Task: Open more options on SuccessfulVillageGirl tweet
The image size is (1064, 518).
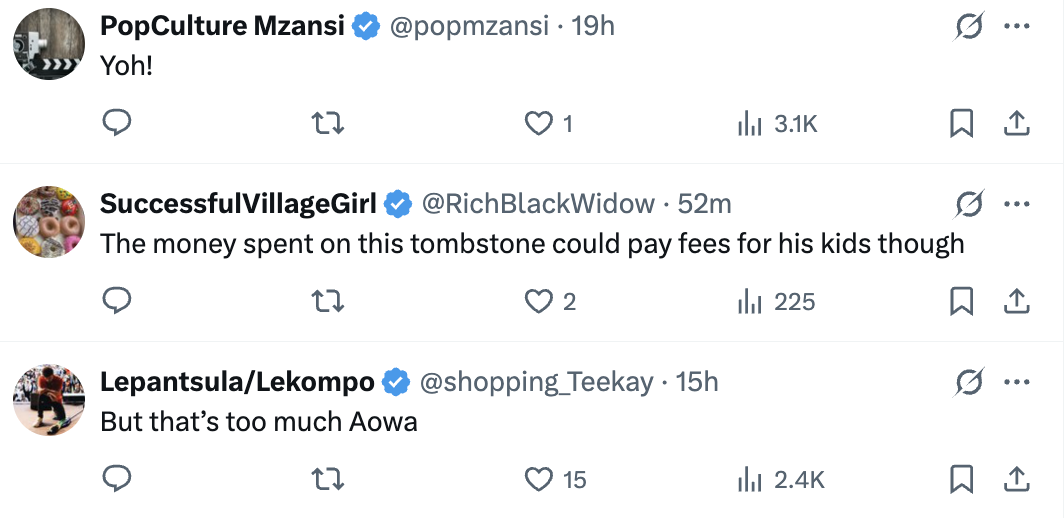Action: click(x=1016, y=205)
